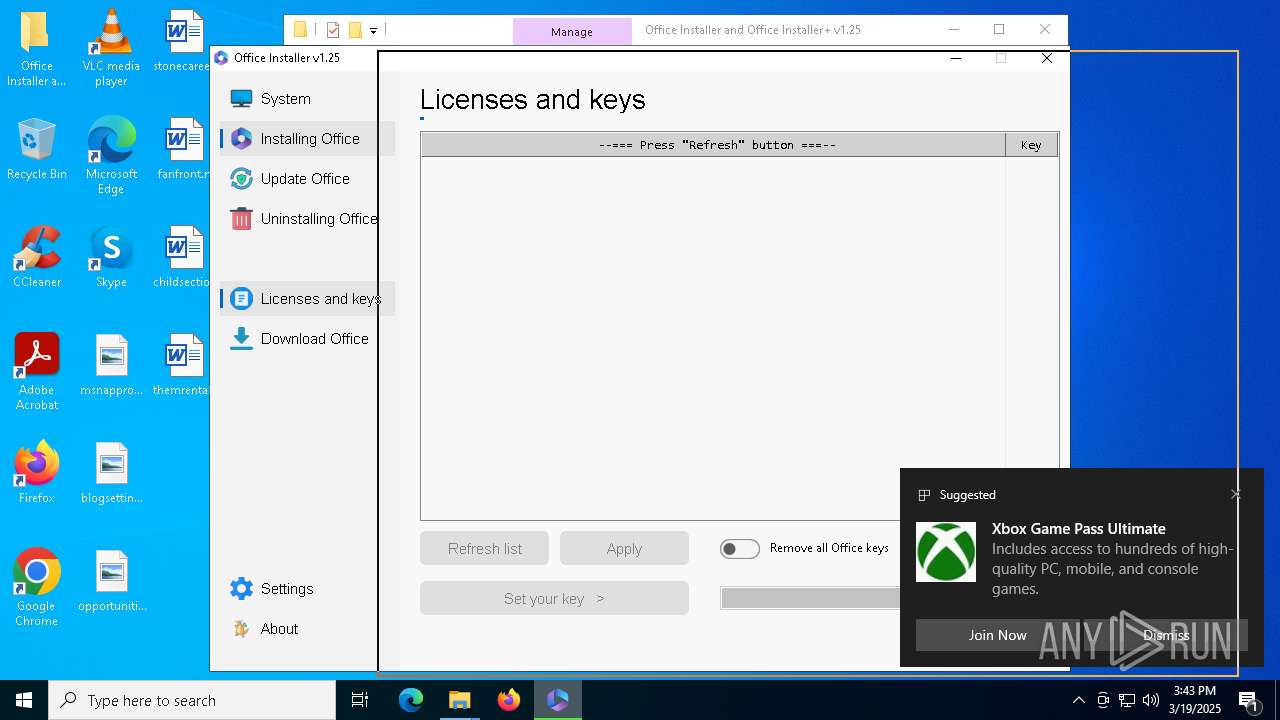
Task: Go to Installing Office section
Action: [307, 139]
